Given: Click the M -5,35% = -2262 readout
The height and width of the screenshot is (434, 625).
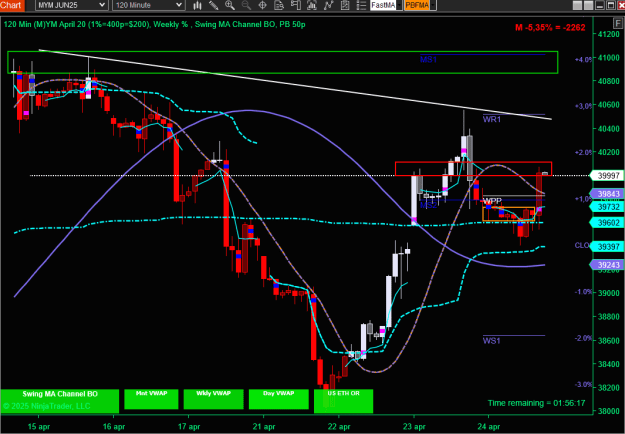Looking at the screenshot, I should pos(550,27).
